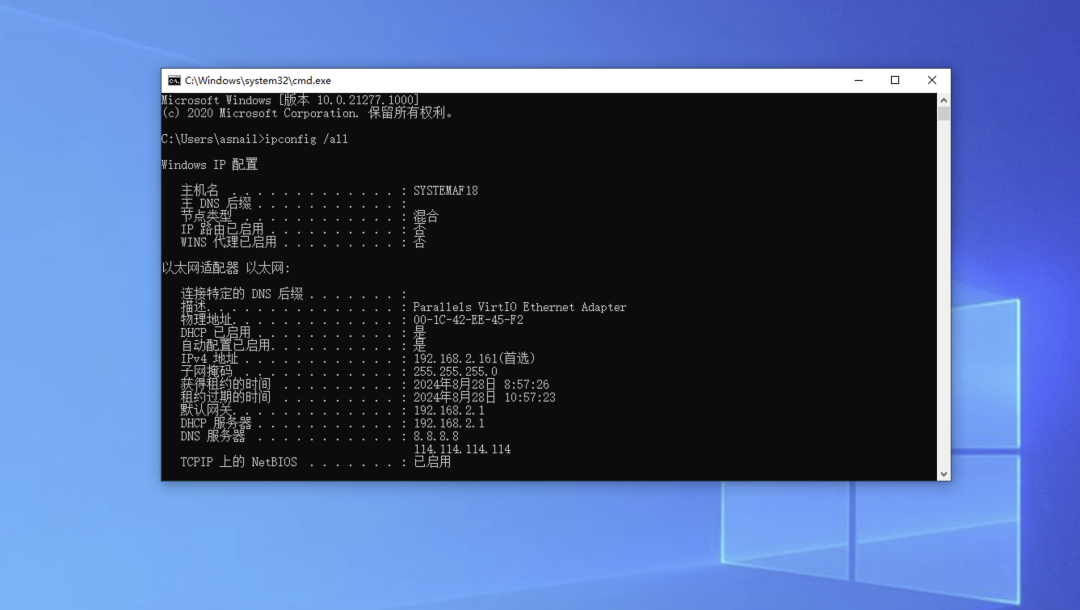Click the Microsoft Corporation copyright line
The image size is (1080, 610).
point(307,113)
